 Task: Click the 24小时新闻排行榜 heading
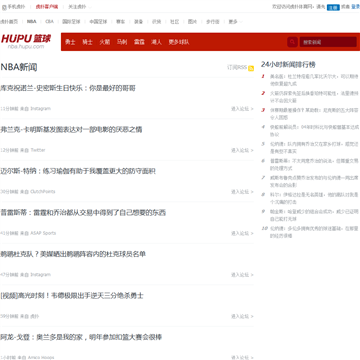[288, 64]
